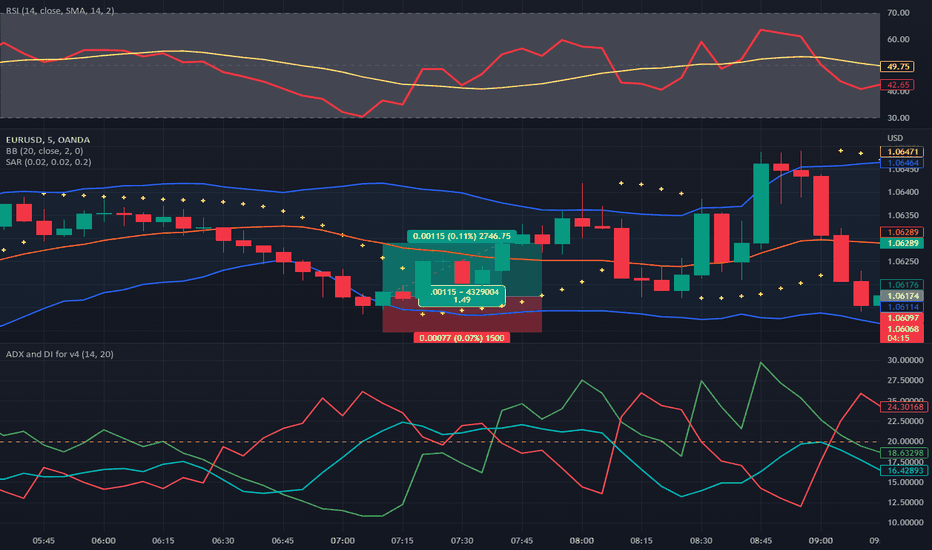This screenshot has height=550, width=932.
Task: Click the 05:45 time axis label
Action: (43, 540)
